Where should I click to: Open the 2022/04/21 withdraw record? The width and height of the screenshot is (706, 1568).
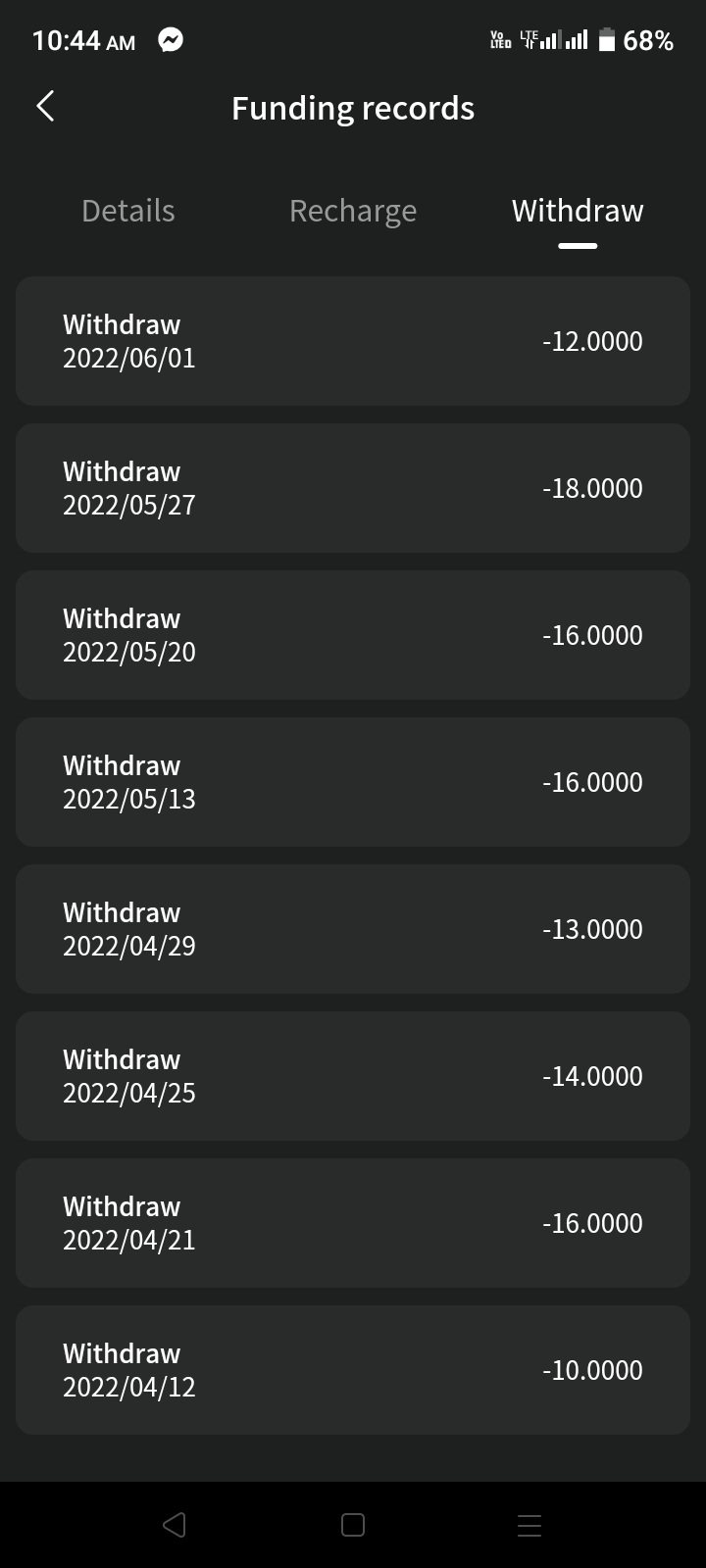click(353, 1223)
